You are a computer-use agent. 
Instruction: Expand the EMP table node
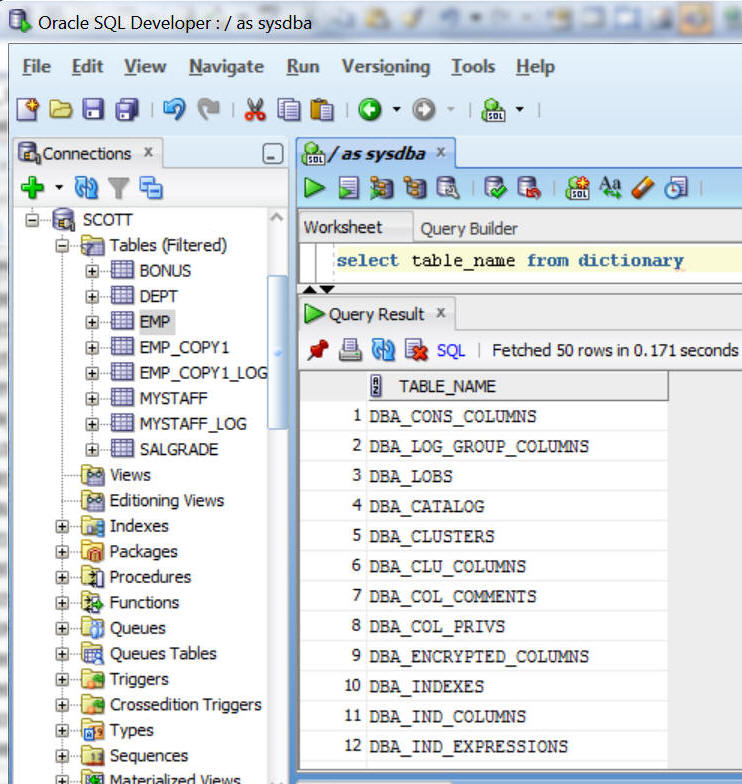[92, 322]
